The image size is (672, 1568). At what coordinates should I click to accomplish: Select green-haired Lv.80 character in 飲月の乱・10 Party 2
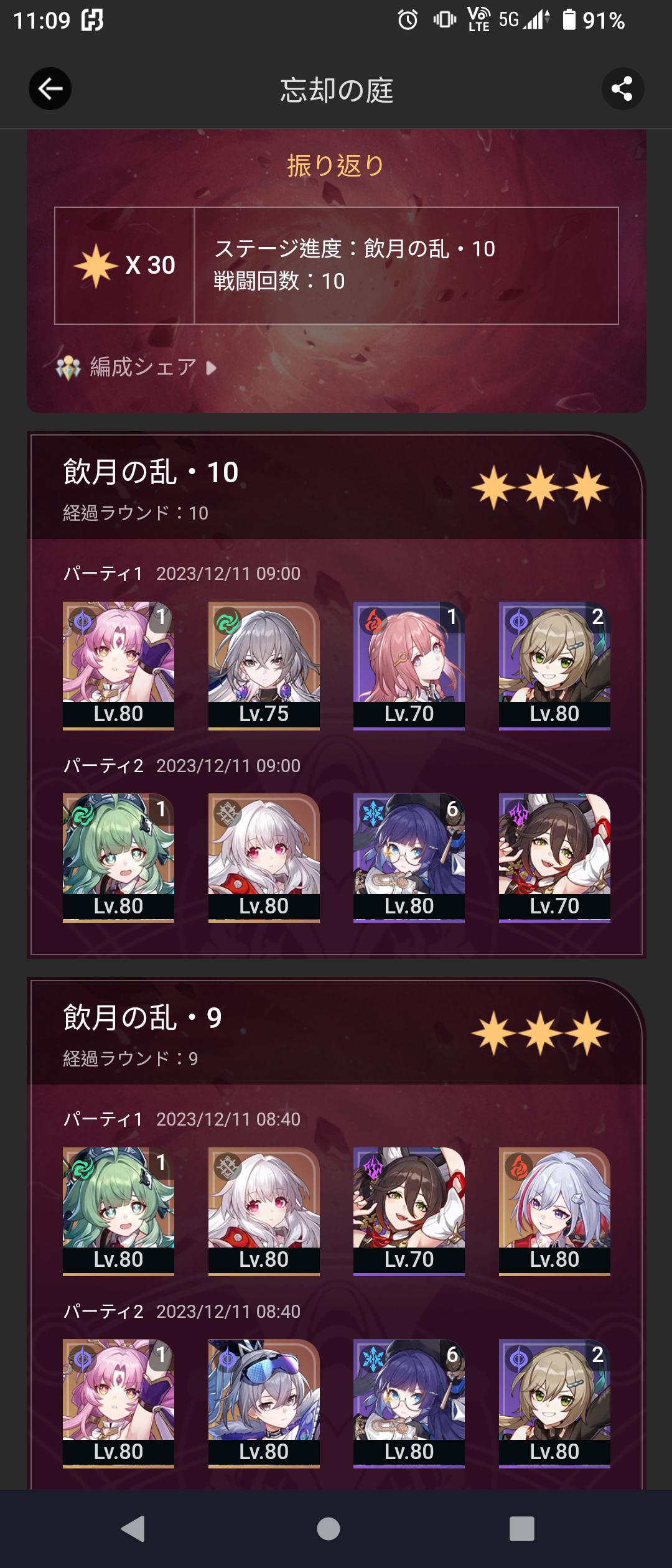coord(118,857)
